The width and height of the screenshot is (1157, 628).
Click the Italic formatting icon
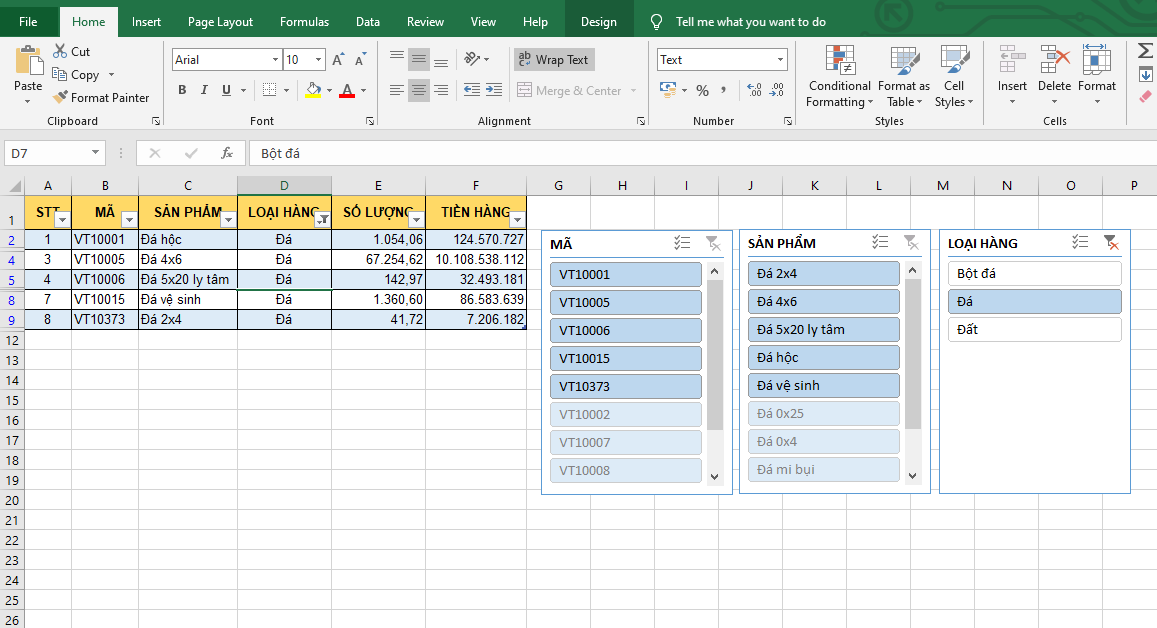point(204,90)
